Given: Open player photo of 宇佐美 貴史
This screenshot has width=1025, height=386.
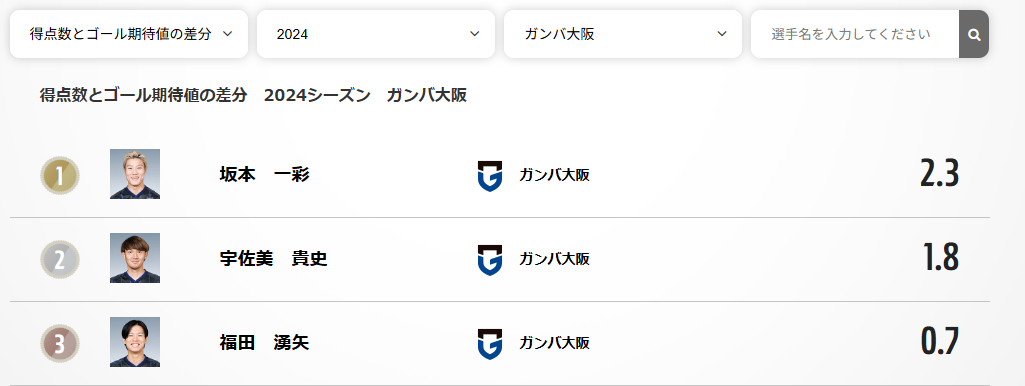Looking at the screenshot, I should 135,258.
